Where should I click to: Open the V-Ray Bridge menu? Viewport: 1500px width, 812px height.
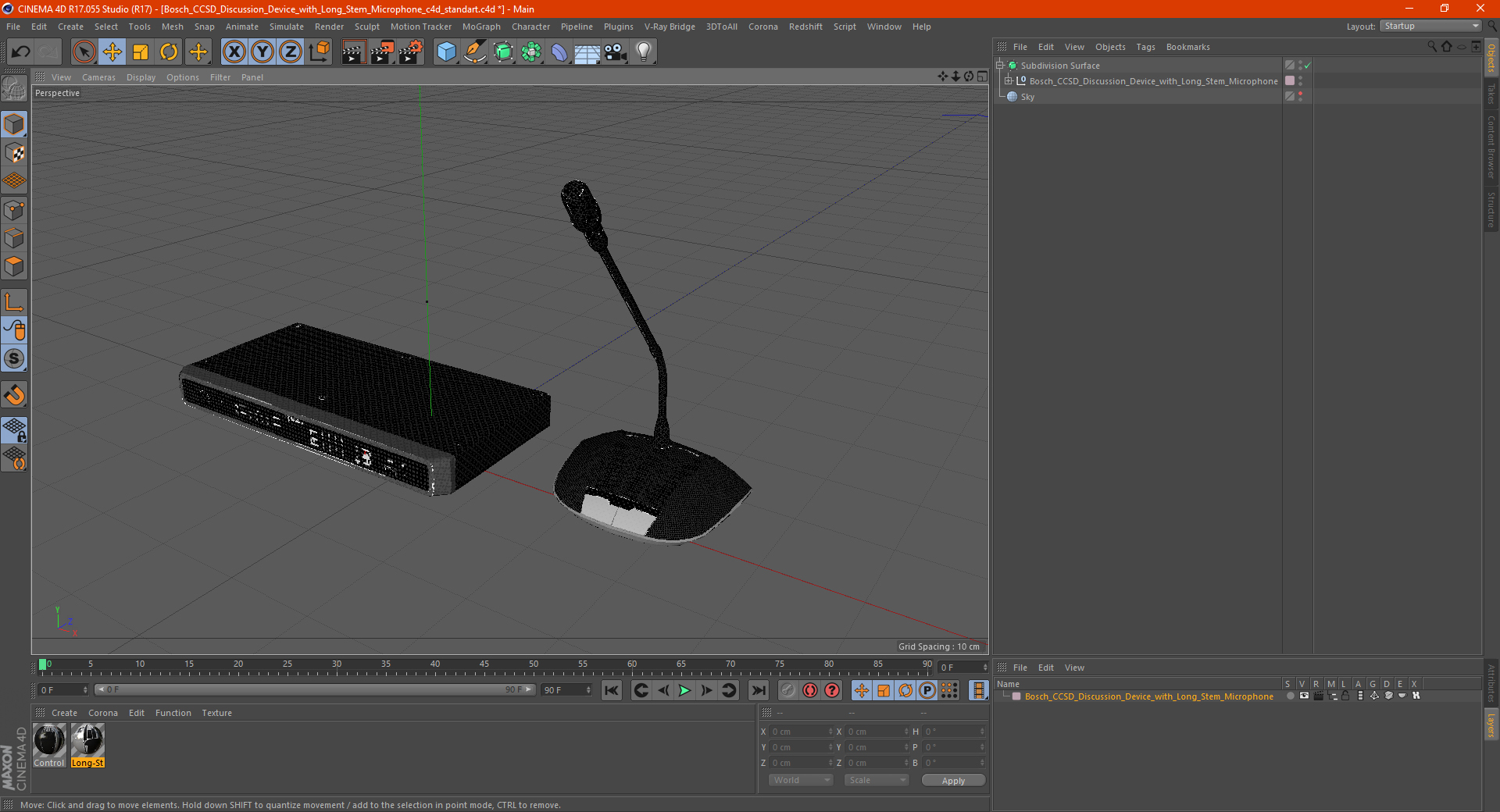[670, 27]
